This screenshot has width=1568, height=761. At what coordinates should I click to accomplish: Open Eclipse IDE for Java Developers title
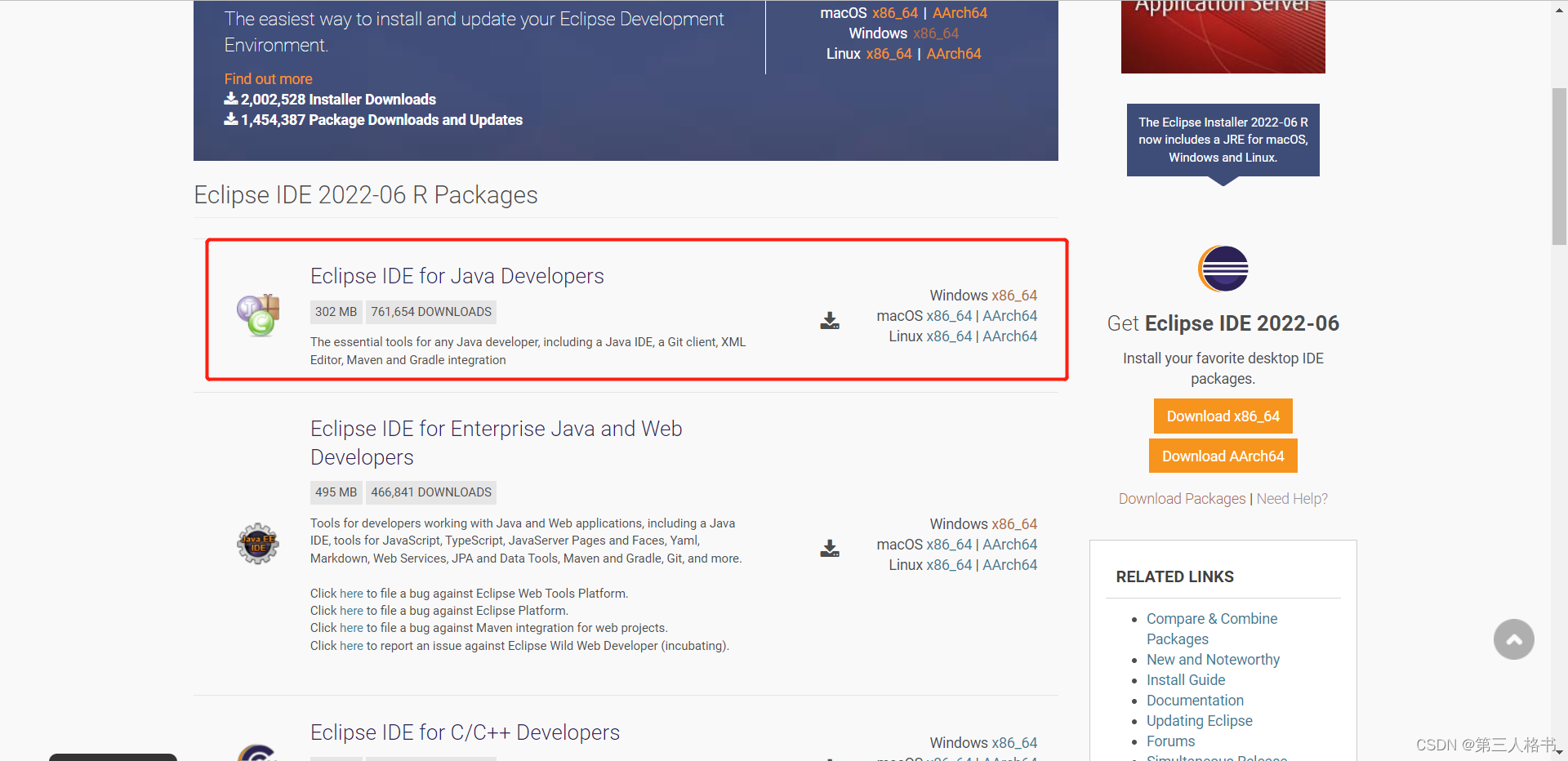pos(457,276)
